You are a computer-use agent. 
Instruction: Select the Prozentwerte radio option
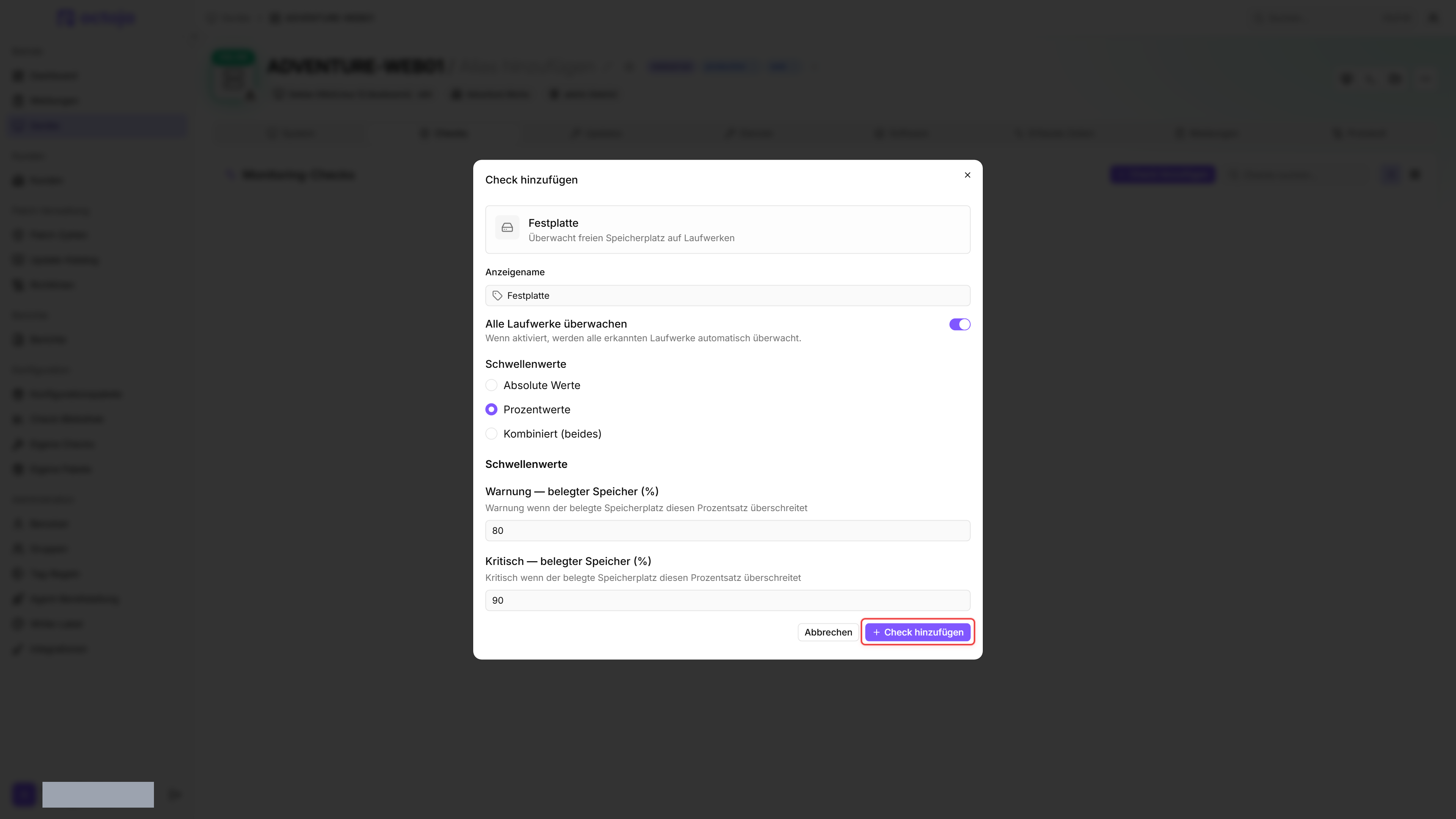point(491,409)
